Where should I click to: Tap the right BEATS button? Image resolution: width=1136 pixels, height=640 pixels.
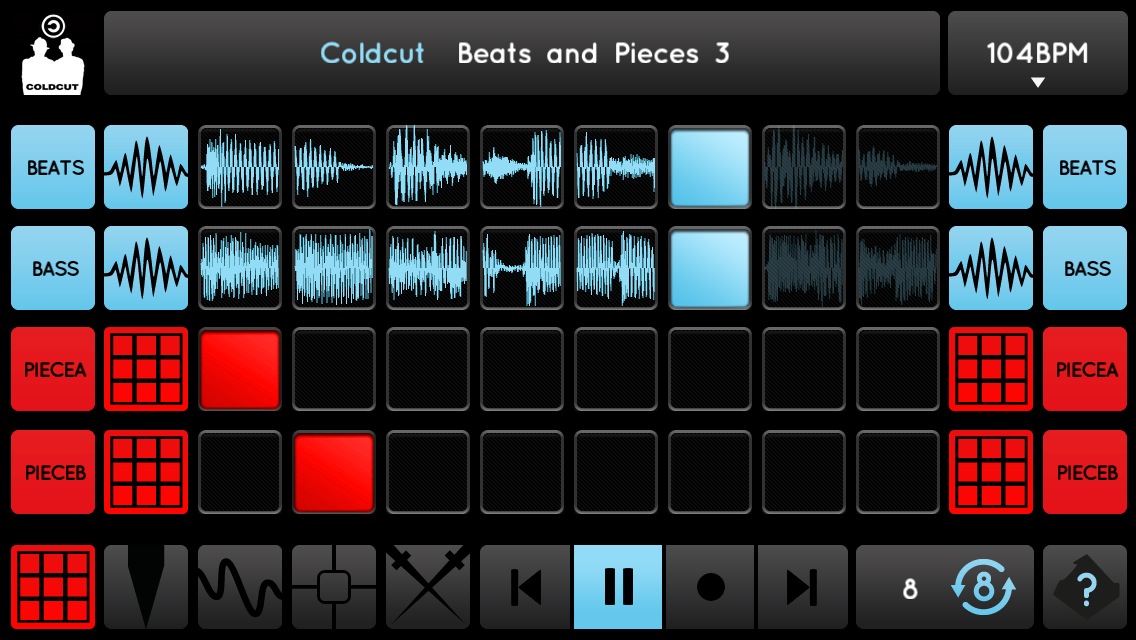(x=1085, y=167)
